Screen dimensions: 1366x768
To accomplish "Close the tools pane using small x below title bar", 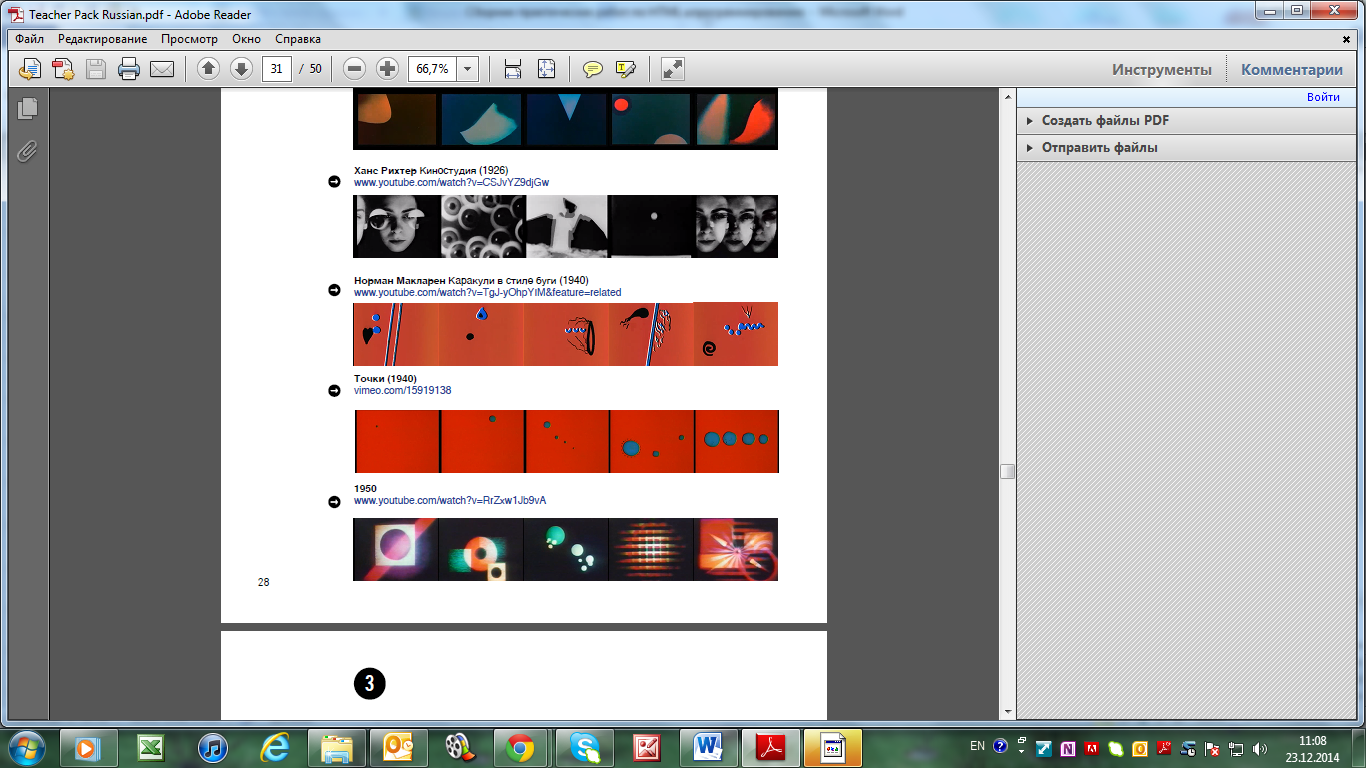I will click(1346, 39).
